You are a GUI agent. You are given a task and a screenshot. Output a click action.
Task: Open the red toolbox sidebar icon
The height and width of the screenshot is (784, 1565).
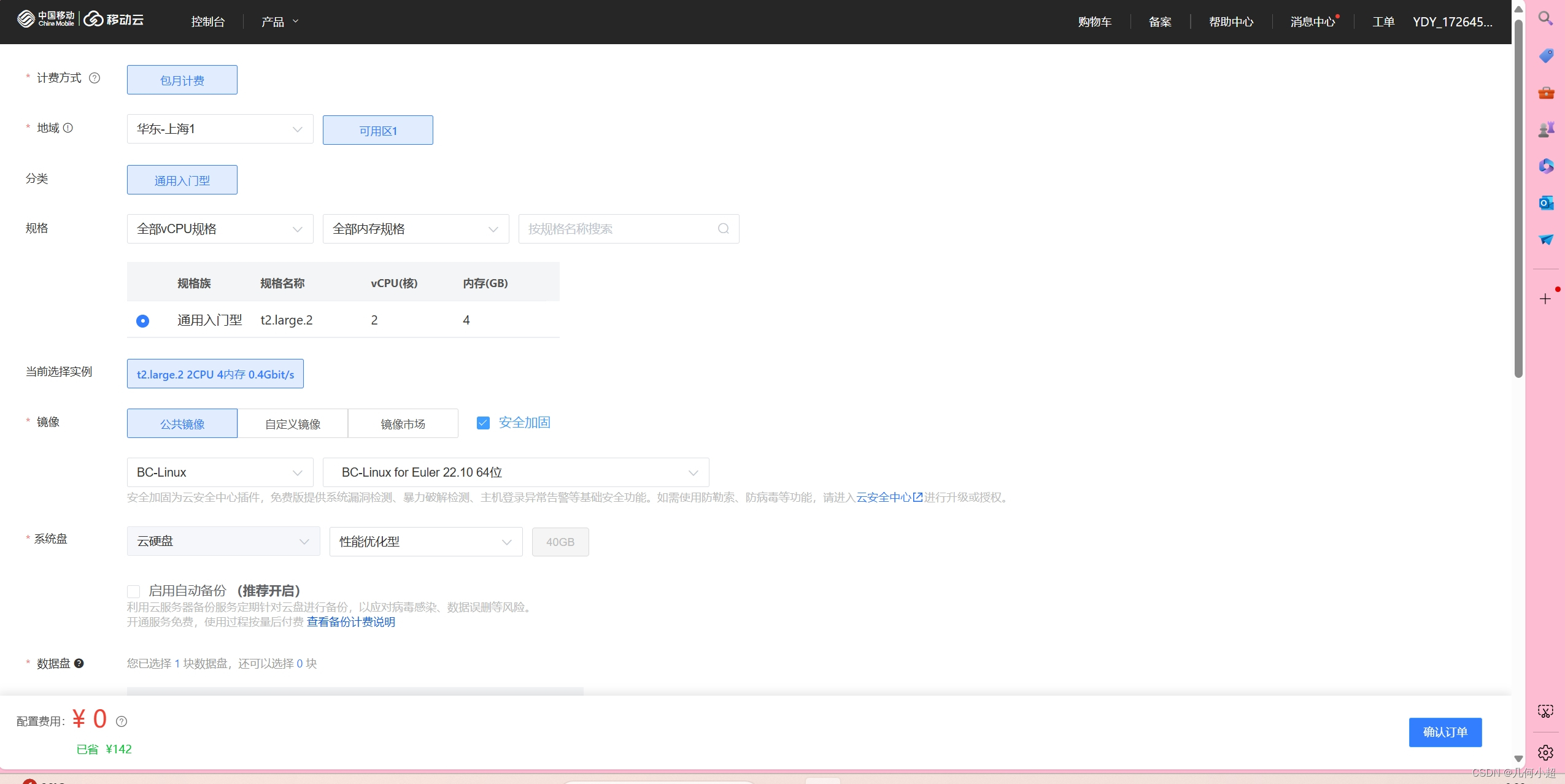[x=1546, y=93]
